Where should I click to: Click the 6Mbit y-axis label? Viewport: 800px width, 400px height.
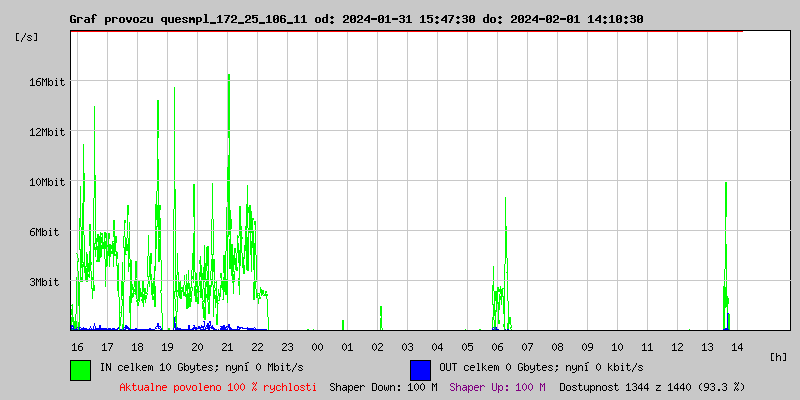click(x=46, y=232)
